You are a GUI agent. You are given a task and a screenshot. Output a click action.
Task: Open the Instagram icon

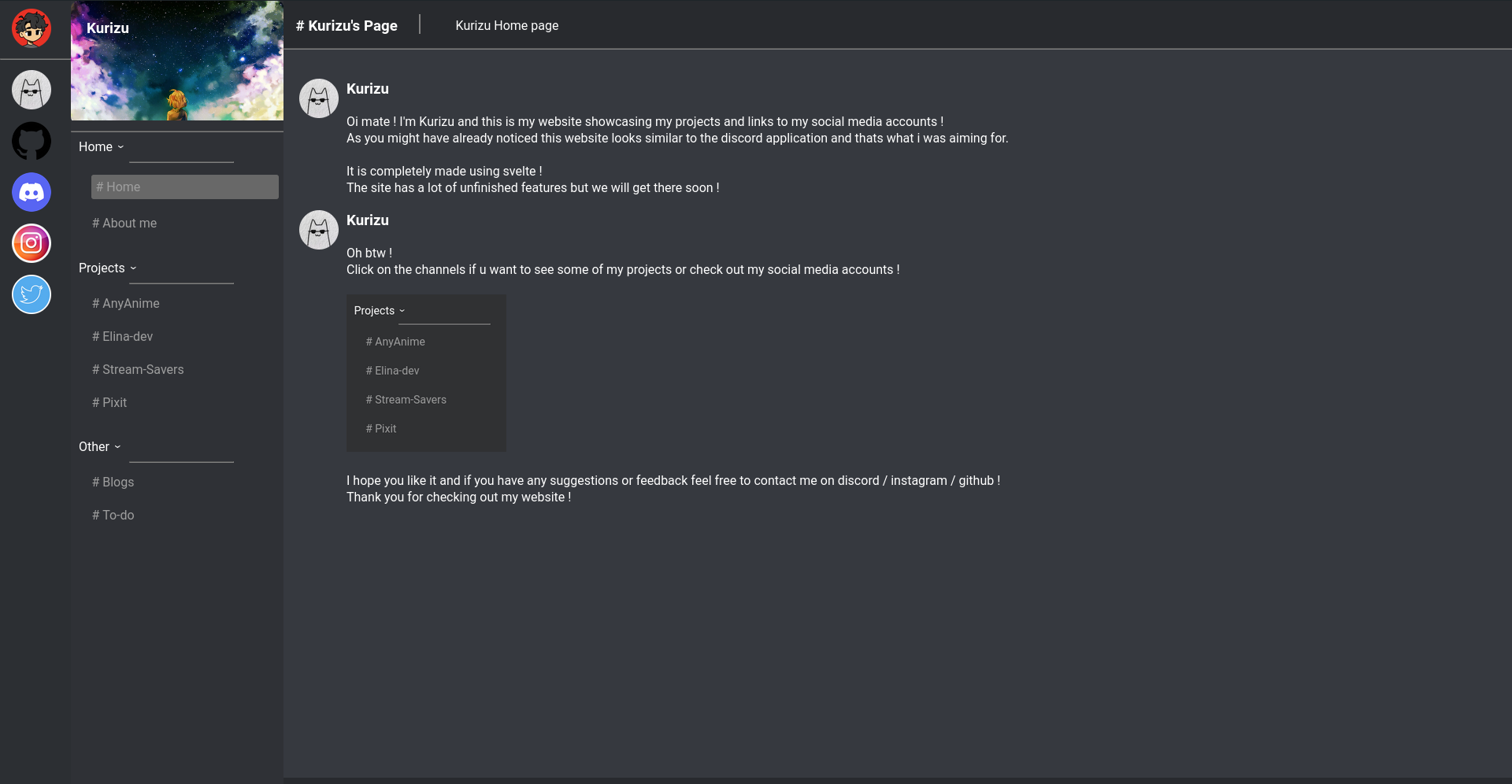[x=31, y=243]
